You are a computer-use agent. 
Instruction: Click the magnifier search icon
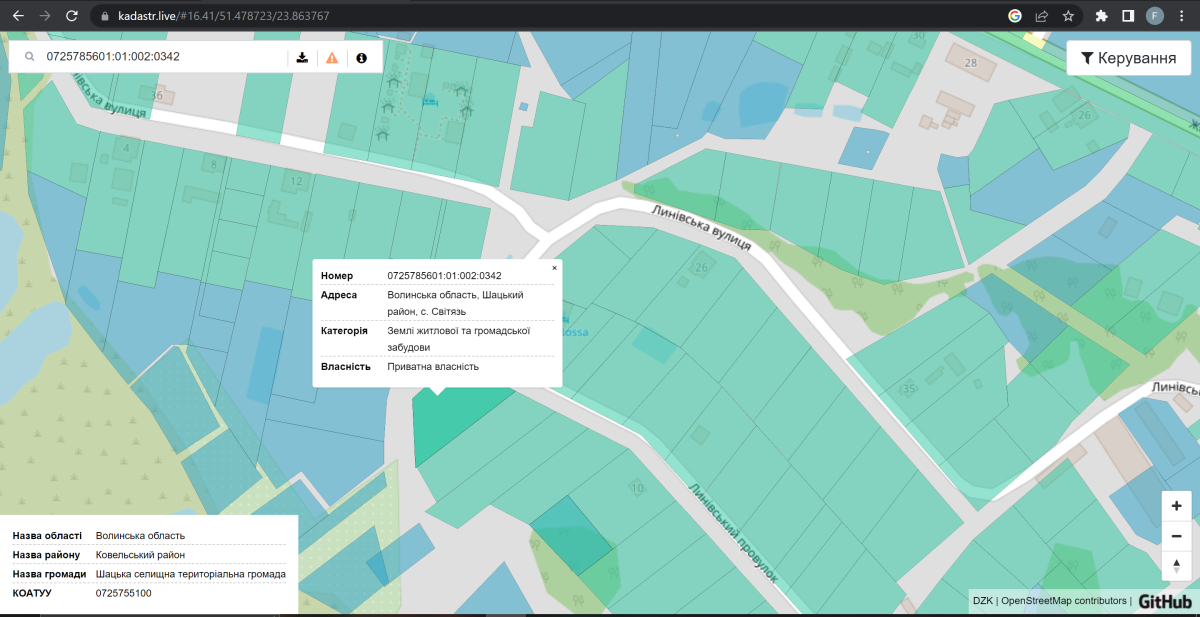(30, 57)
